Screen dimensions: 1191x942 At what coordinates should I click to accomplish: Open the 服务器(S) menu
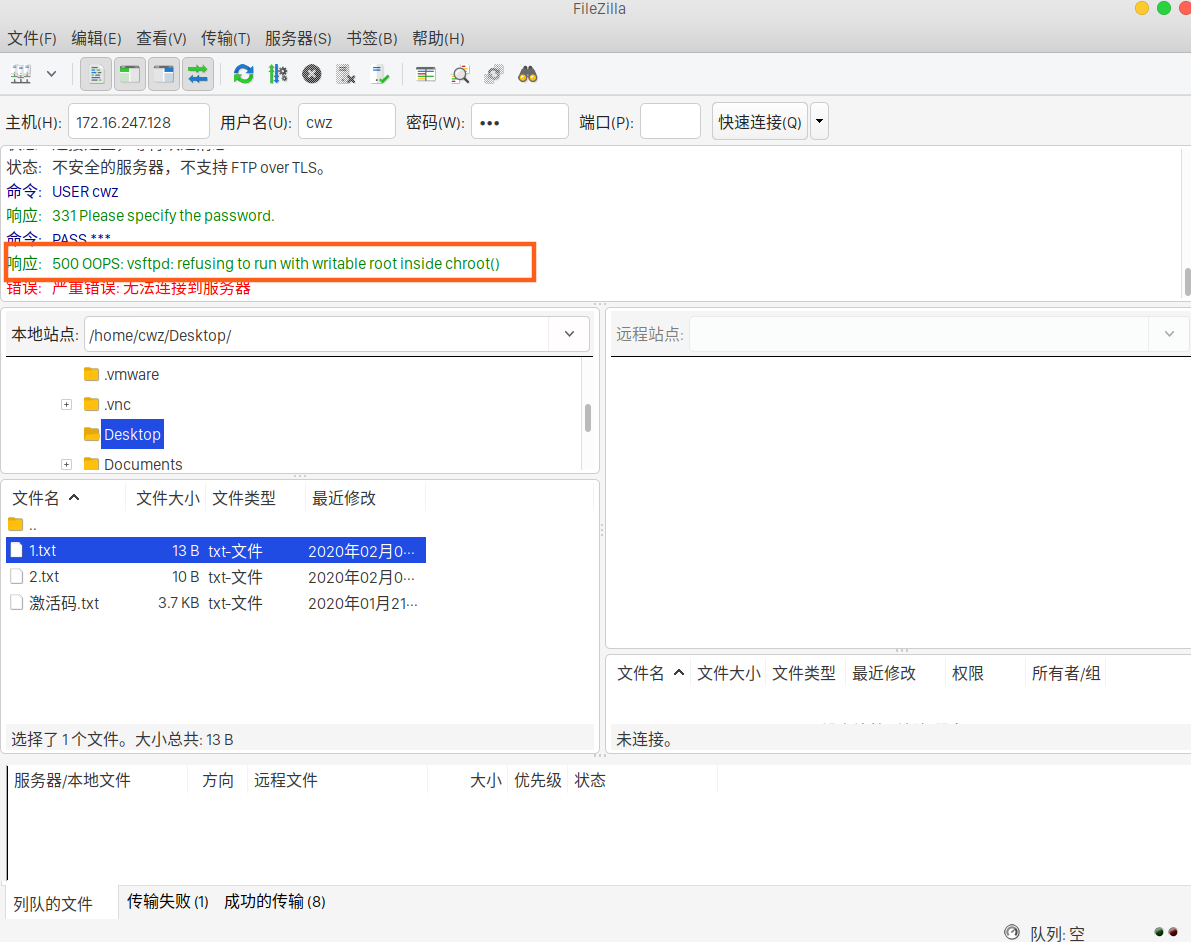pyautogui.click(x=299, y=39)
